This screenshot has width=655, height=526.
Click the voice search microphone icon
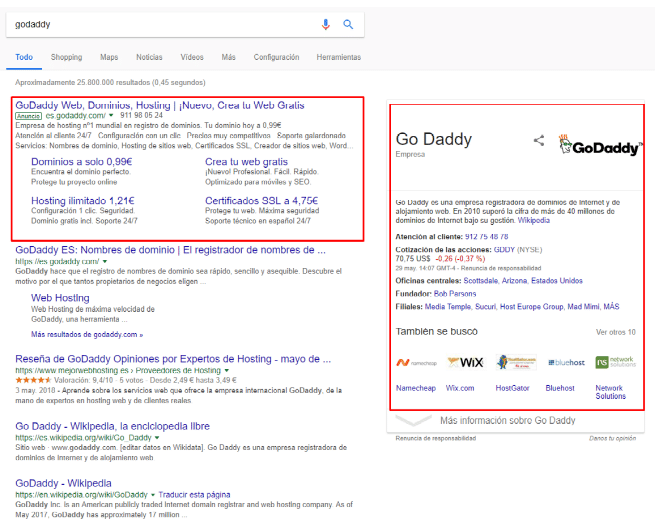point(326,24)
